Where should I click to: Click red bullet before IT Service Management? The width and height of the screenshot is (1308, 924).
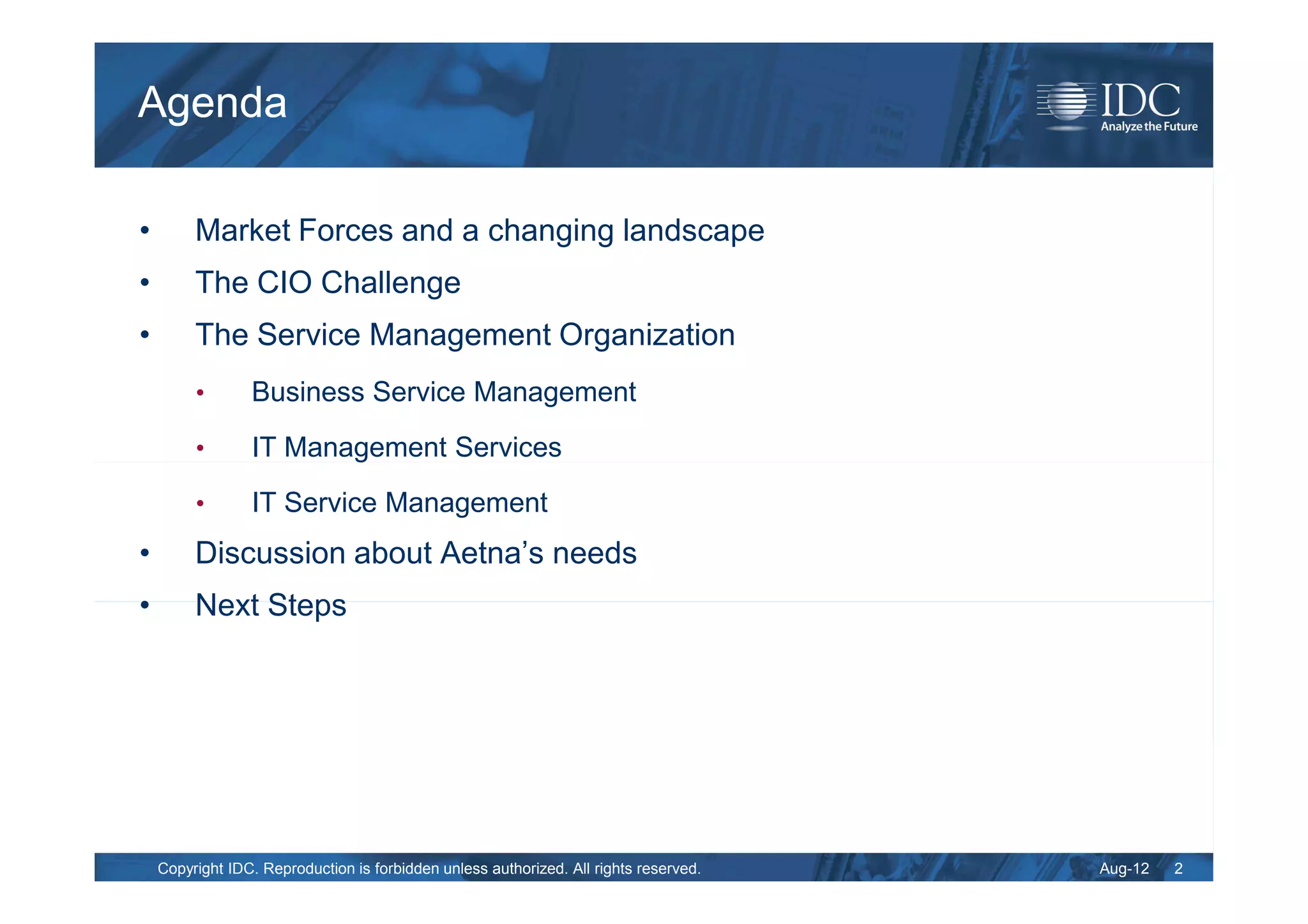(200, 504)
